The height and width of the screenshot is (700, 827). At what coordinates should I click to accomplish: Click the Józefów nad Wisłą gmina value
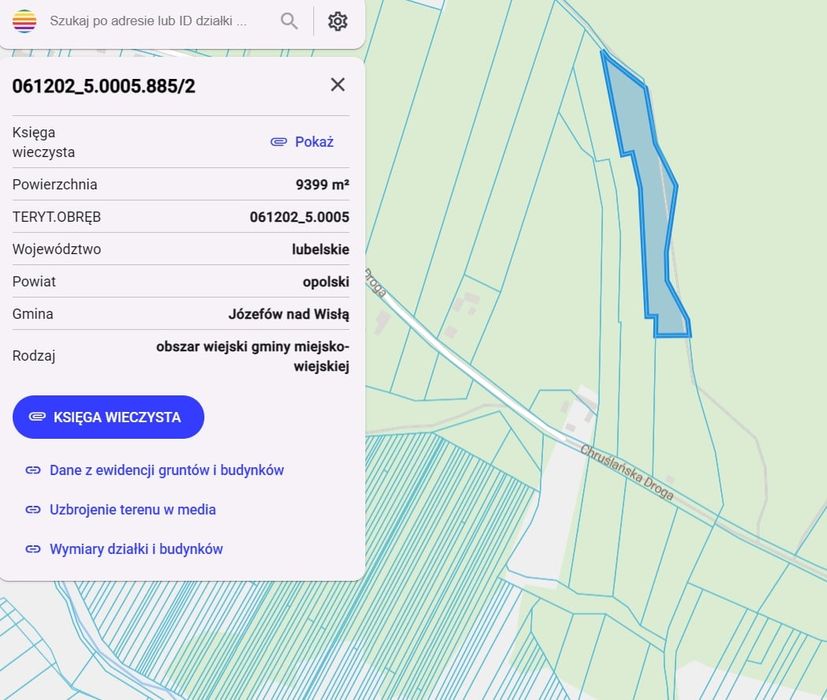coord(289,314)
